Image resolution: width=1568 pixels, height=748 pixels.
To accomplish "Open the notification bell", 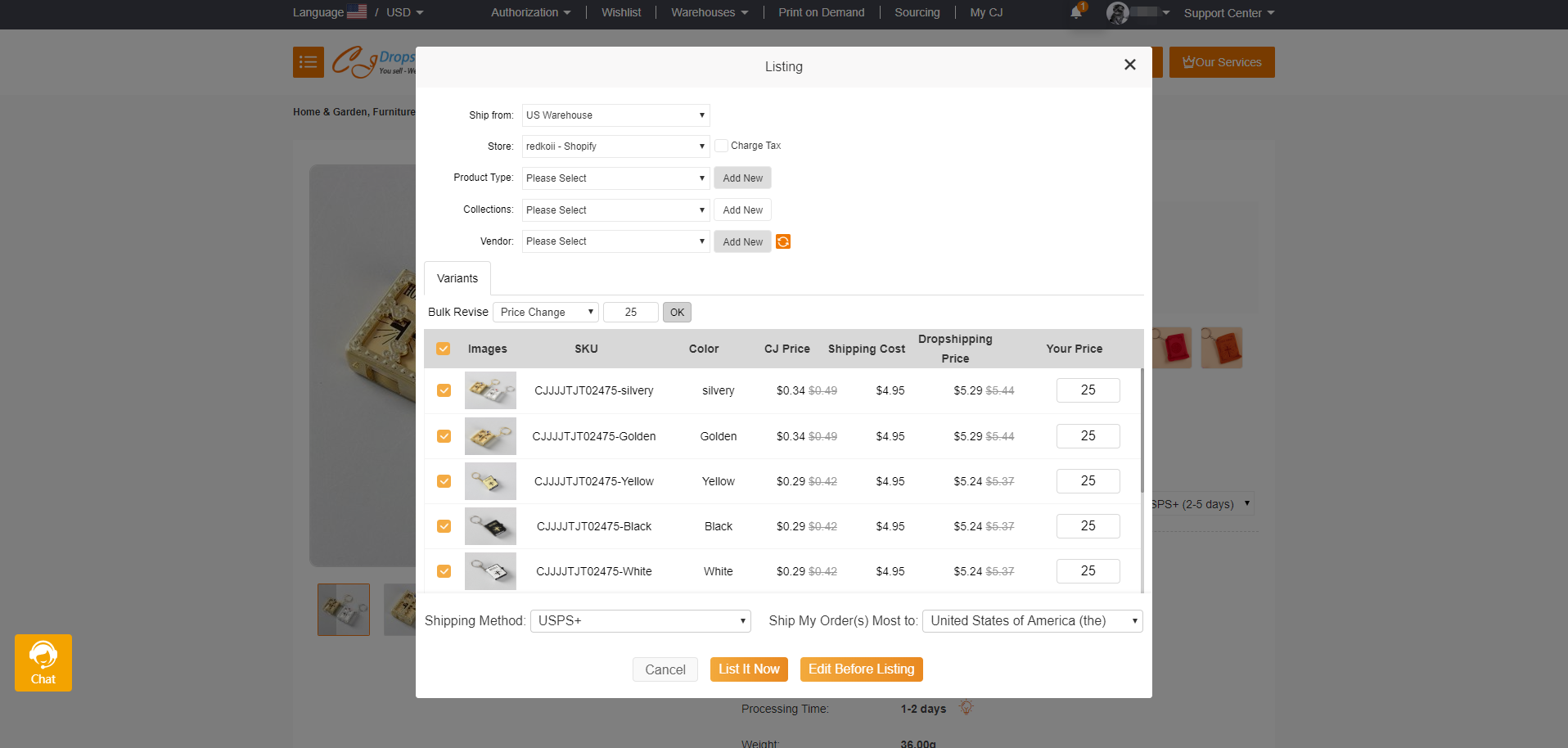I will [1076, 12].
